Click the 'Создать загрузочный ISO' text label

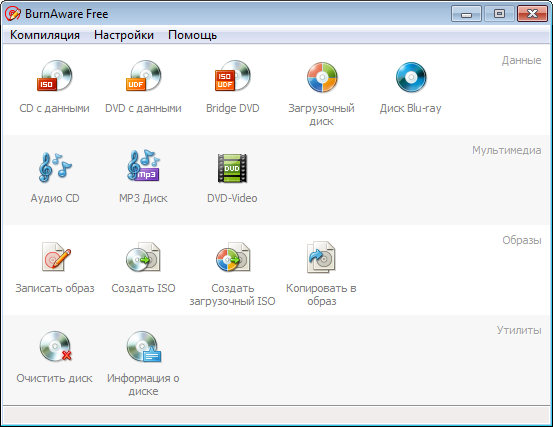[232, 294]
